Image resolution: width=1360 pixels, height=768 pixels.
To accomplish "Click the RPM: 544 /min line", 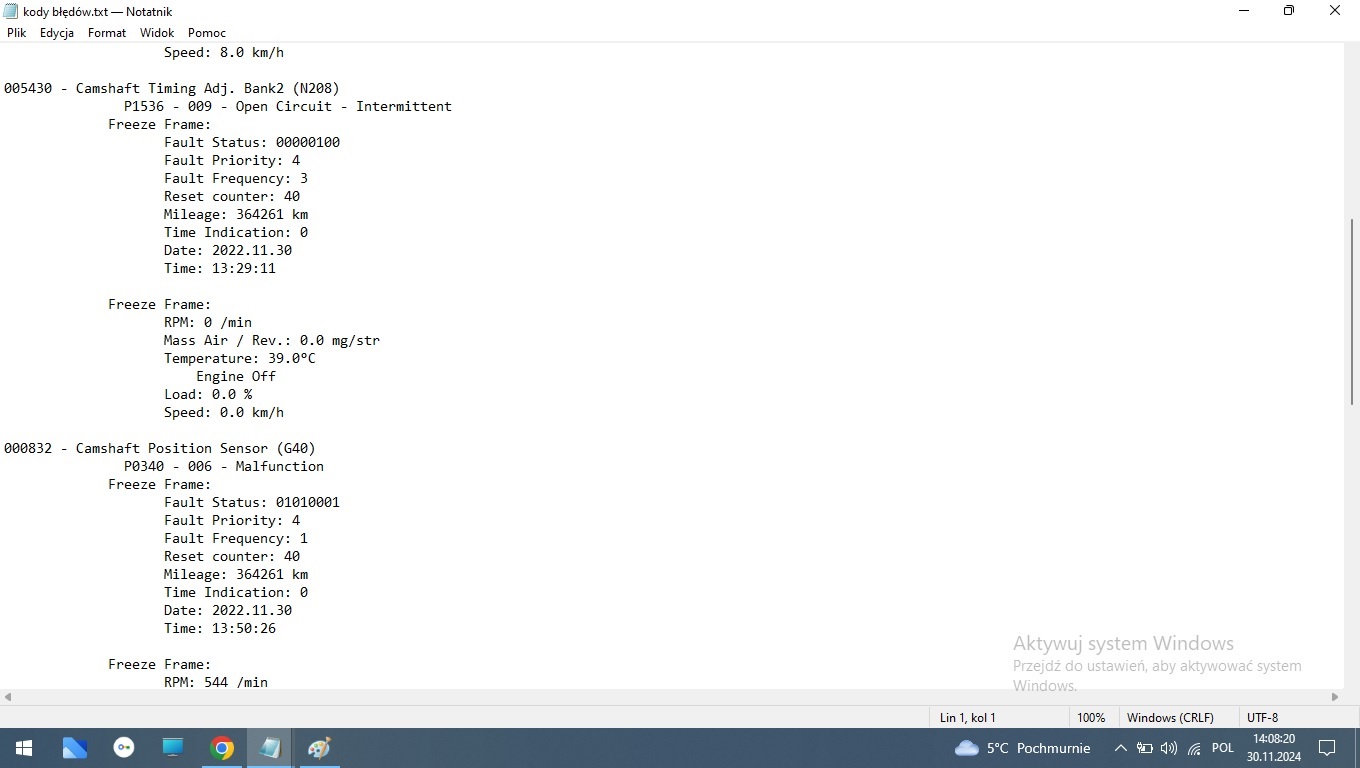I will point(216,681).
